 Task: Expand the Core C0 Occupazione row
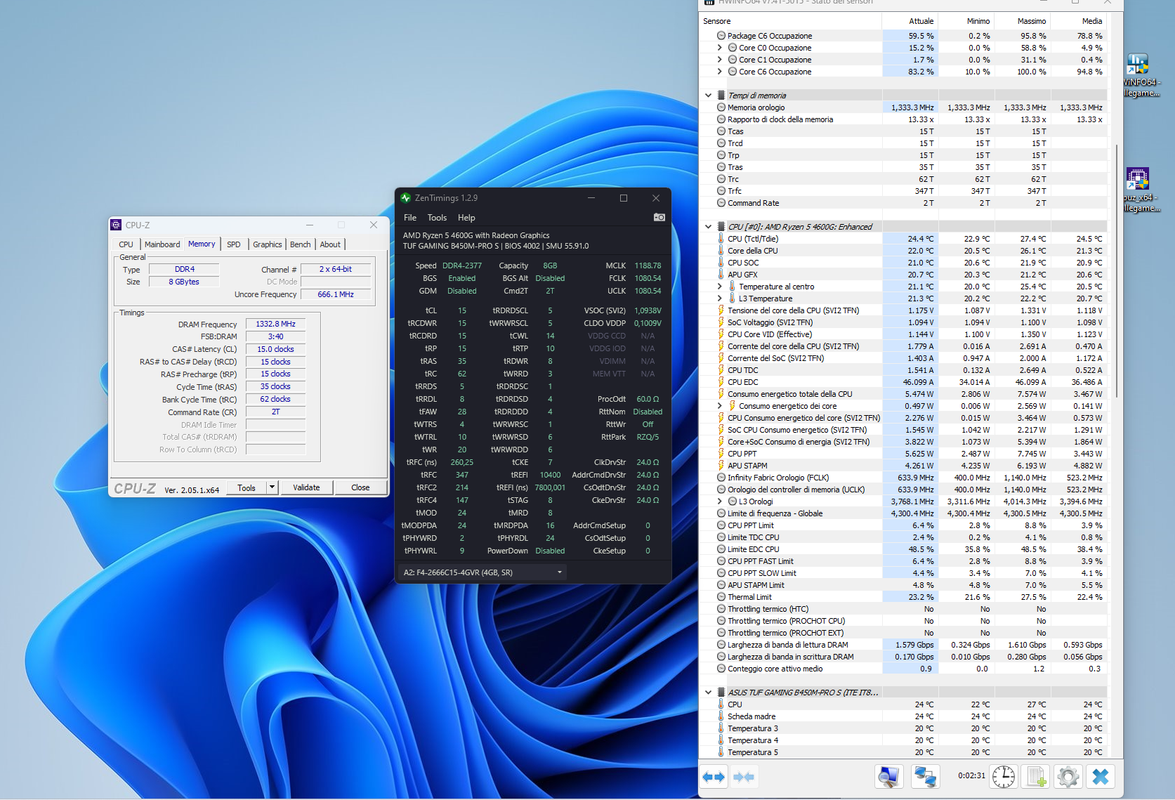click(x=719, y=47)
